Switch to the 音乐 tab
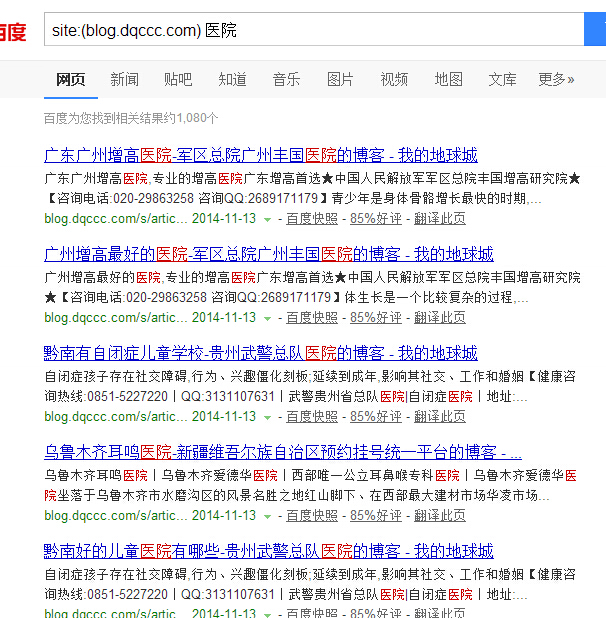 [x=286, y=80]
